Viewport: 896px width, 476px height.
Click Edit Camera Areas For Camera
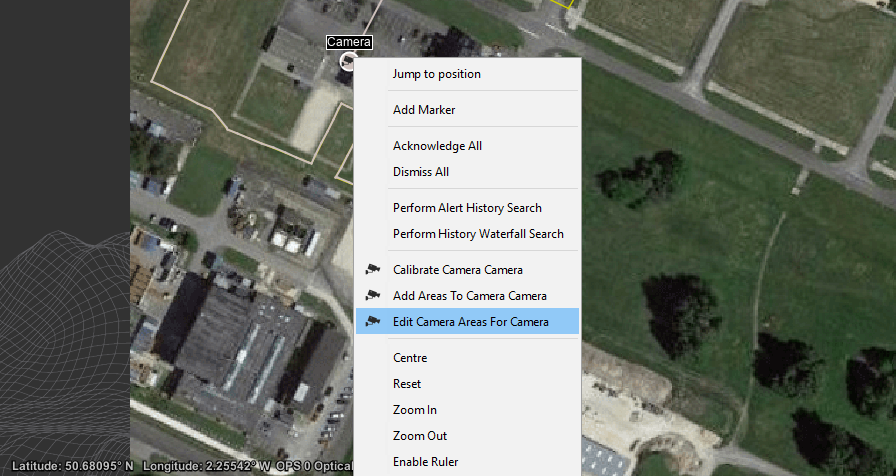pos(467,322)
